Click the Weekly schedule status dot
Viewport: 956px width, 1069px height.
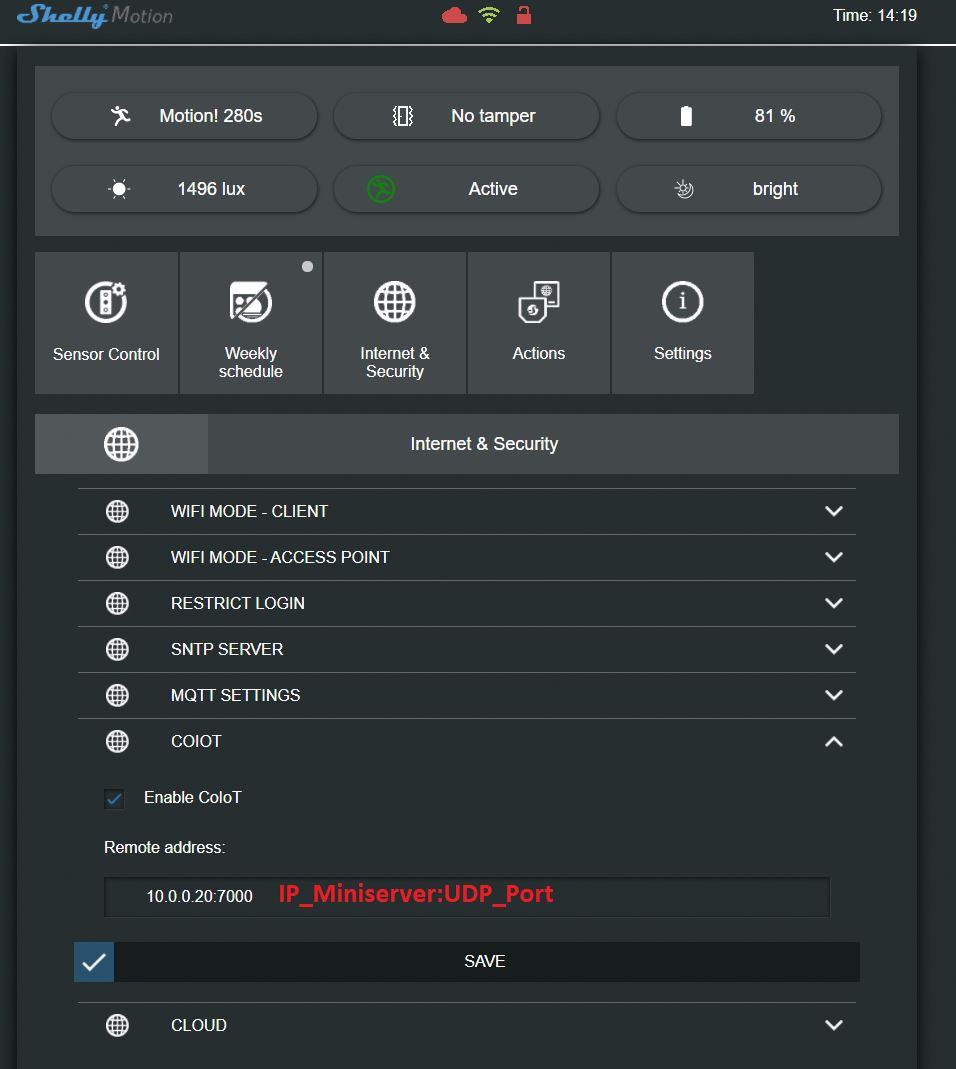(x=308, y=267)
